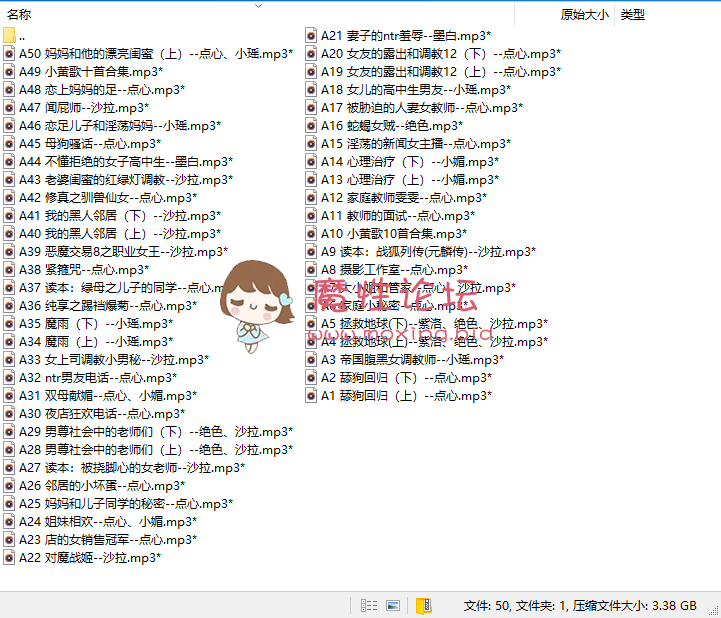Click the icon of A8 摄影工作室
Image resolution: width=721 pixels, height=618 pixels.
point(311,269)
